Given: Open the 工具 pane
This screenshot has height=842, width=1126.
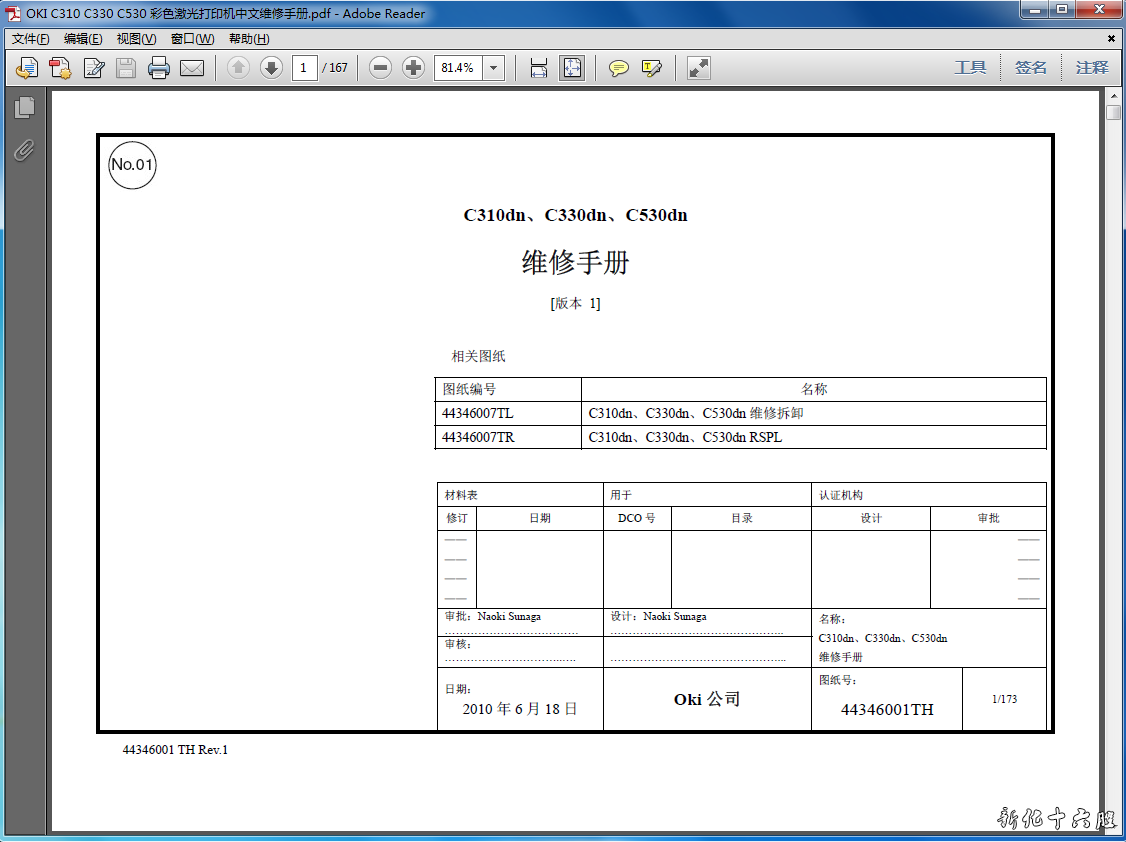Looking at the screenshot, I should point(969,68).
